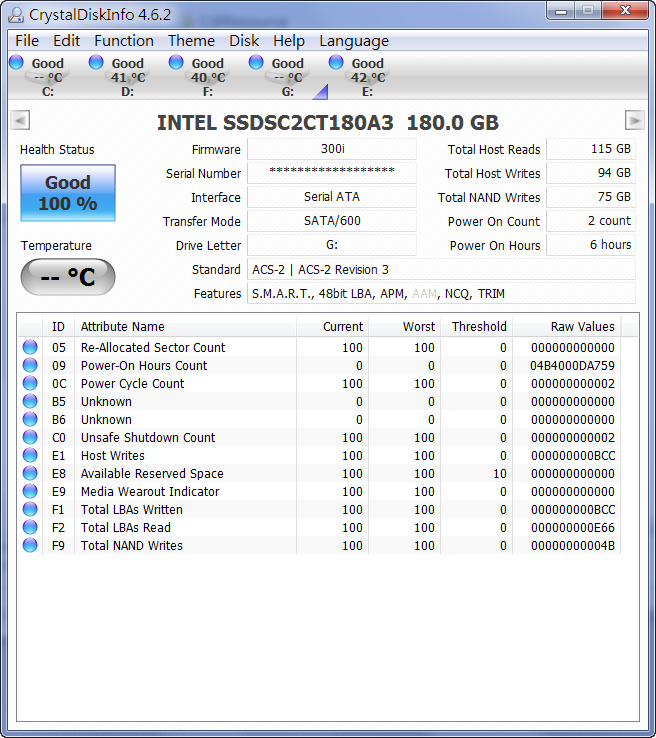Select the Power-On Hours Count attribute name
Screen dimensions: 656x738
[x=144, y=365]
